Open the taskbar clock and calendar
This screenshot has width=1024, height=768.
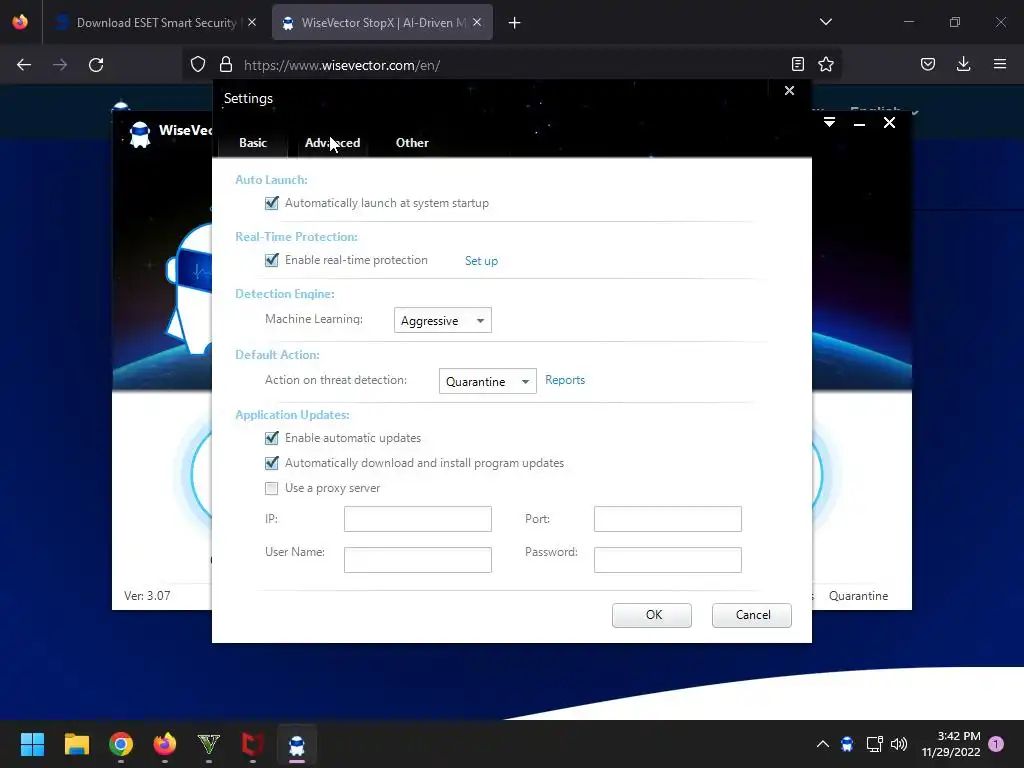click(x=951, y=744)
